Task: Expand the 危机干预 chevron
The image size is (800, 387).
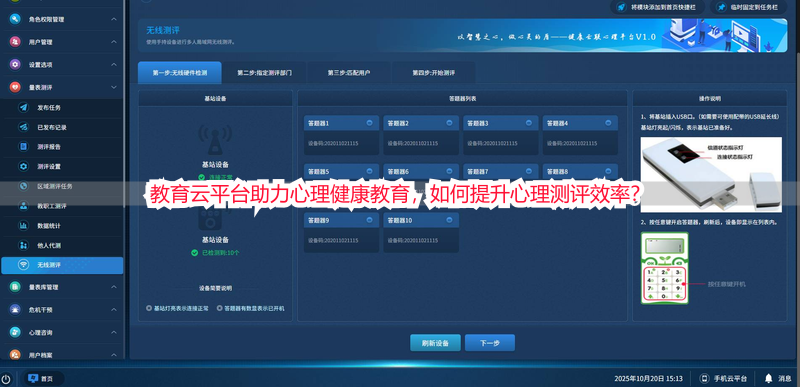Action: [x=114, y=309]
